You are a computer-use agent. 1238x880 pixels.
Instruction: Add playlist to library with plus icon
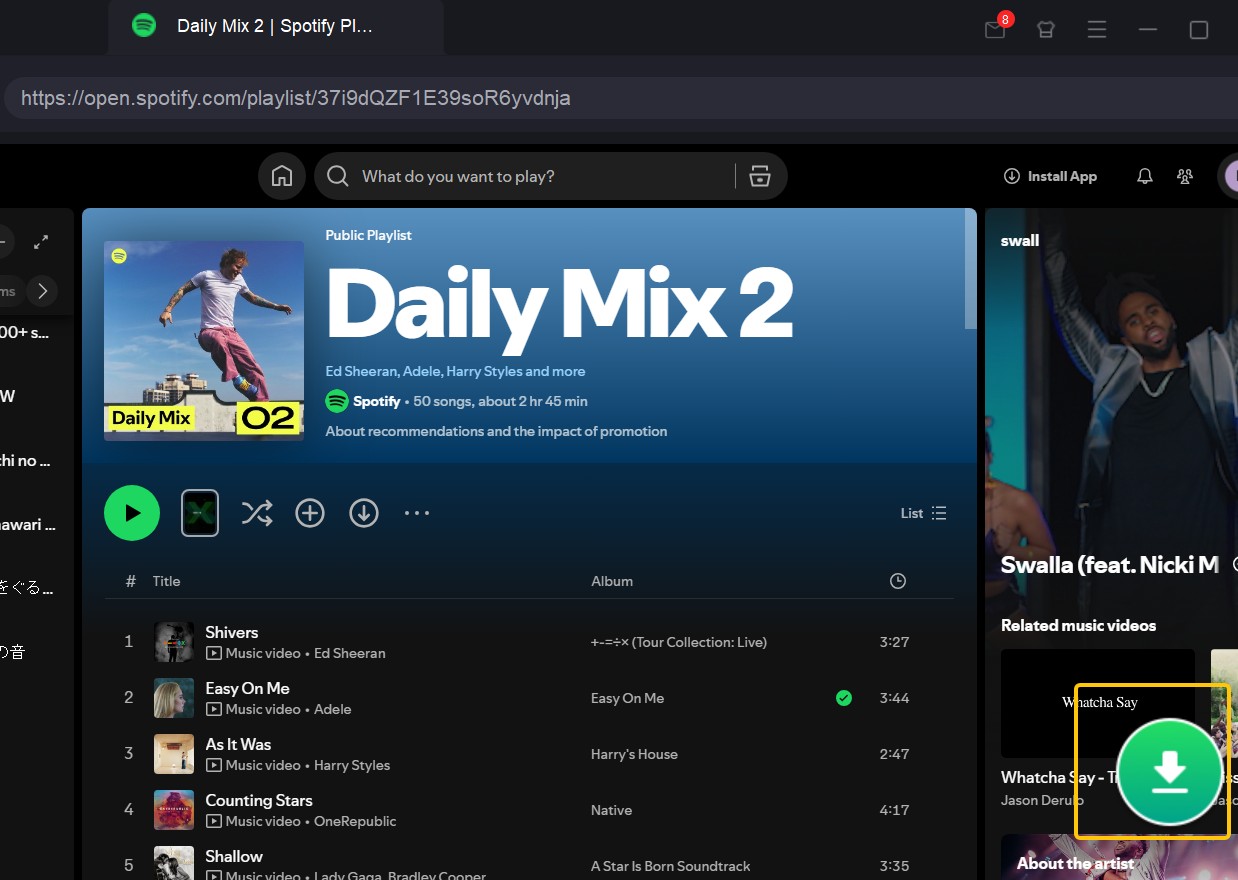point(310,513)
